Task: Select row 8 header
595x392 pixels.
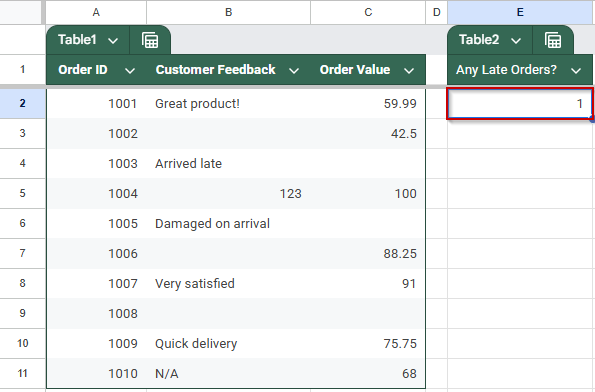Action: point(22,283)
